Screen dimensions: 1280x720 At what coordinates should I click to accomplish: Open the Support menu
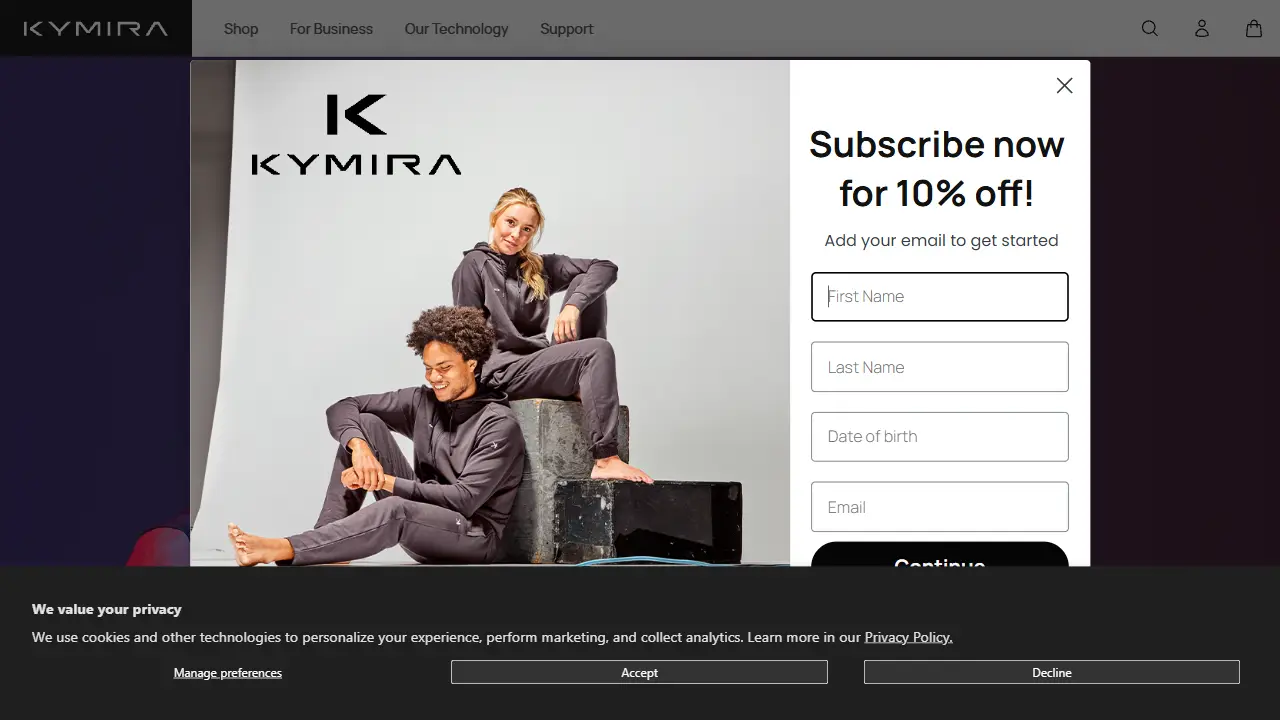pyautogui.click(x=566, y=28)
